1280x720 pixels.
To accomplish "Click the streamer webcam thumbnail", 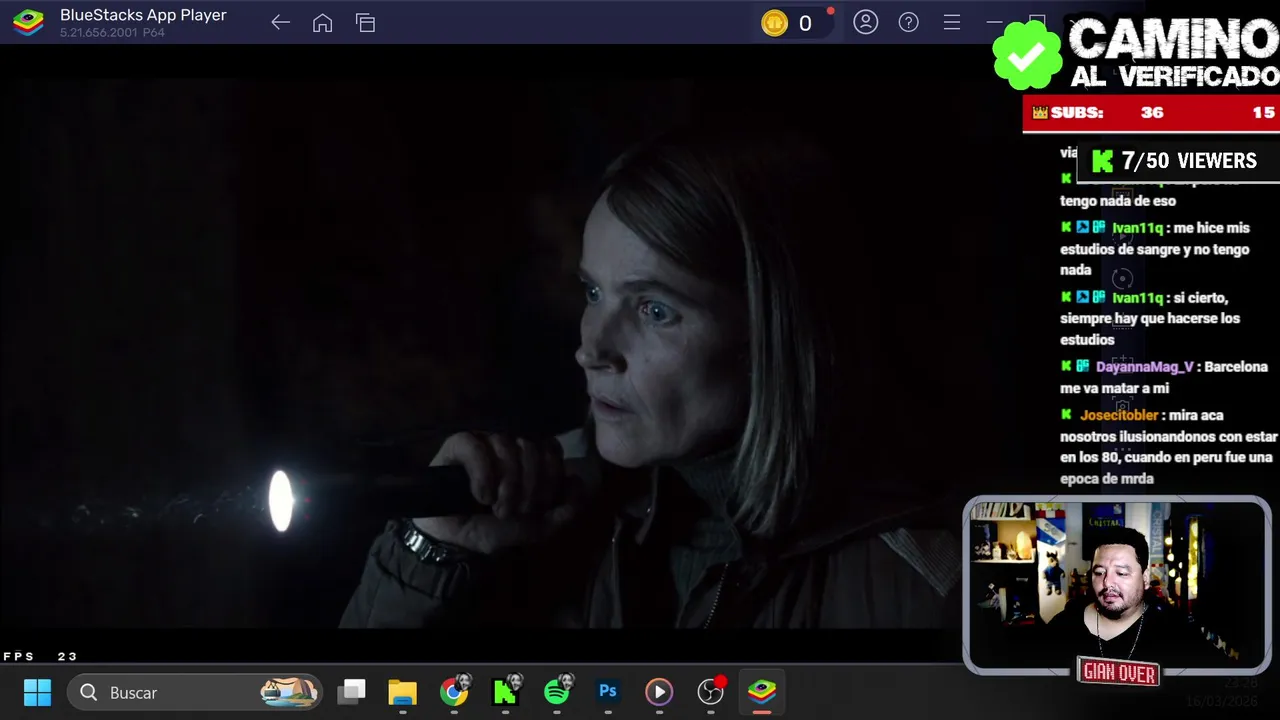I will (1117, 585).
